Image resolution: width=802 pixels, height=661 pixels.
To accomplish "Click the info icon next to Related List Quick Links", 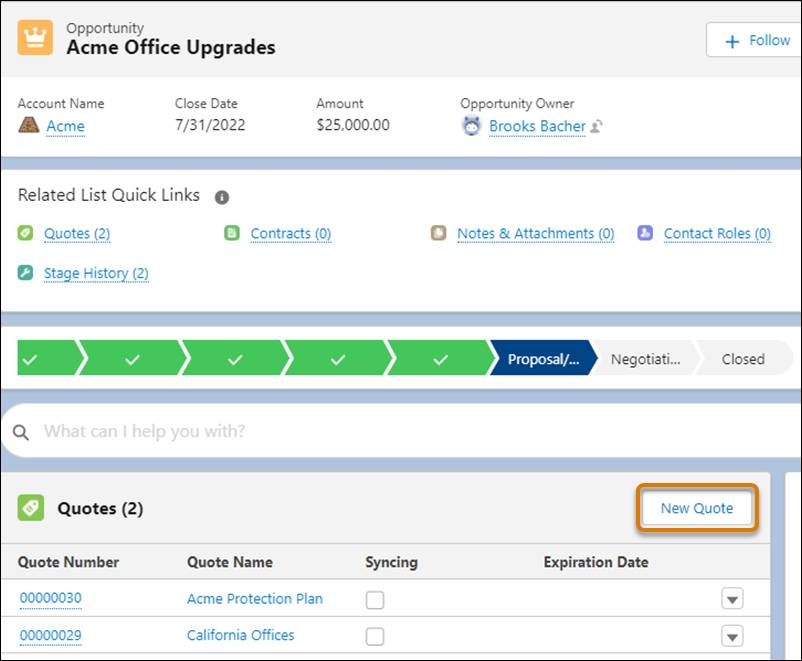I will (221, 196).
